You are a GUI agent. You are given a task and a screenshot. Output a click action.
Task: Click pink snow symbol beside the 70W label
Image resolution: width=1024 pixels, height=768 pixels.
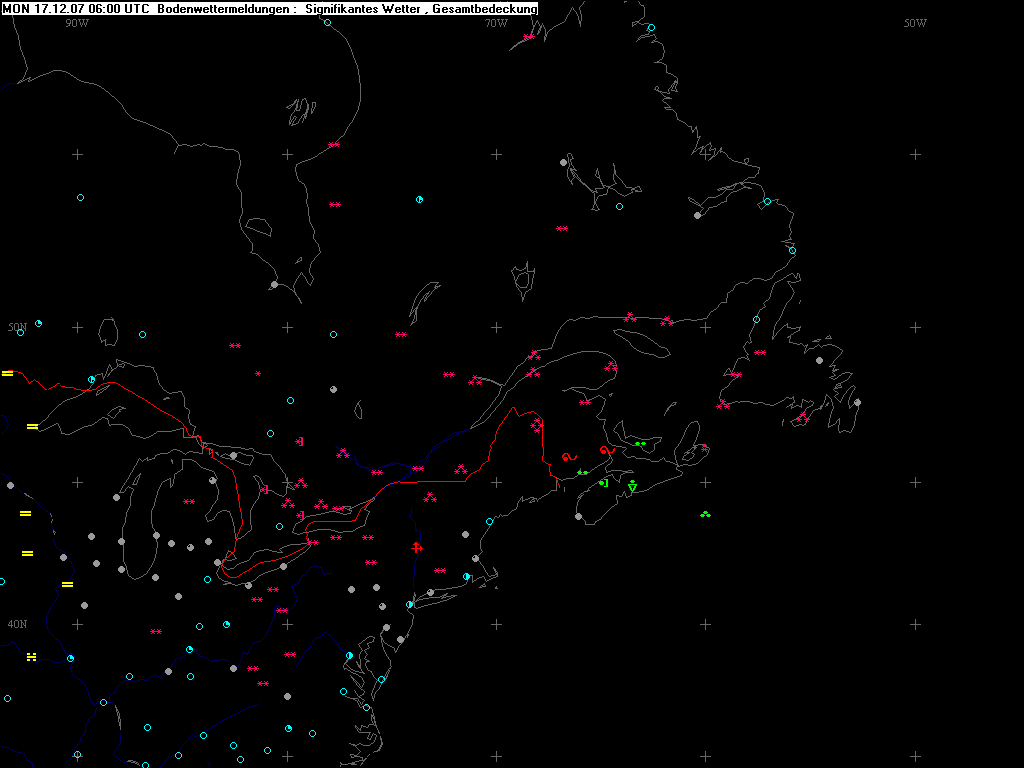click(528, 37)
